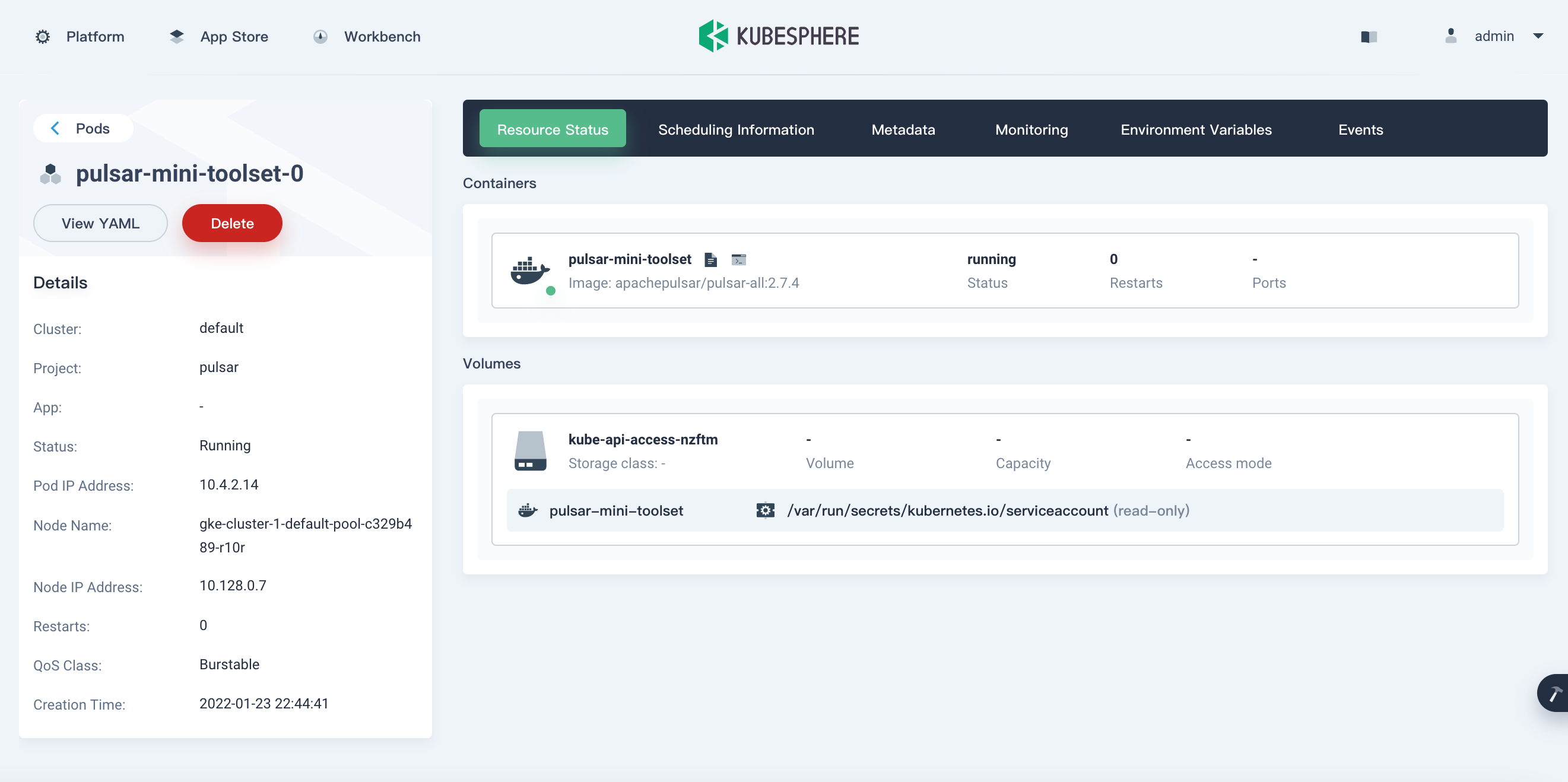Check the container running status indicator dot

point(551,291)
